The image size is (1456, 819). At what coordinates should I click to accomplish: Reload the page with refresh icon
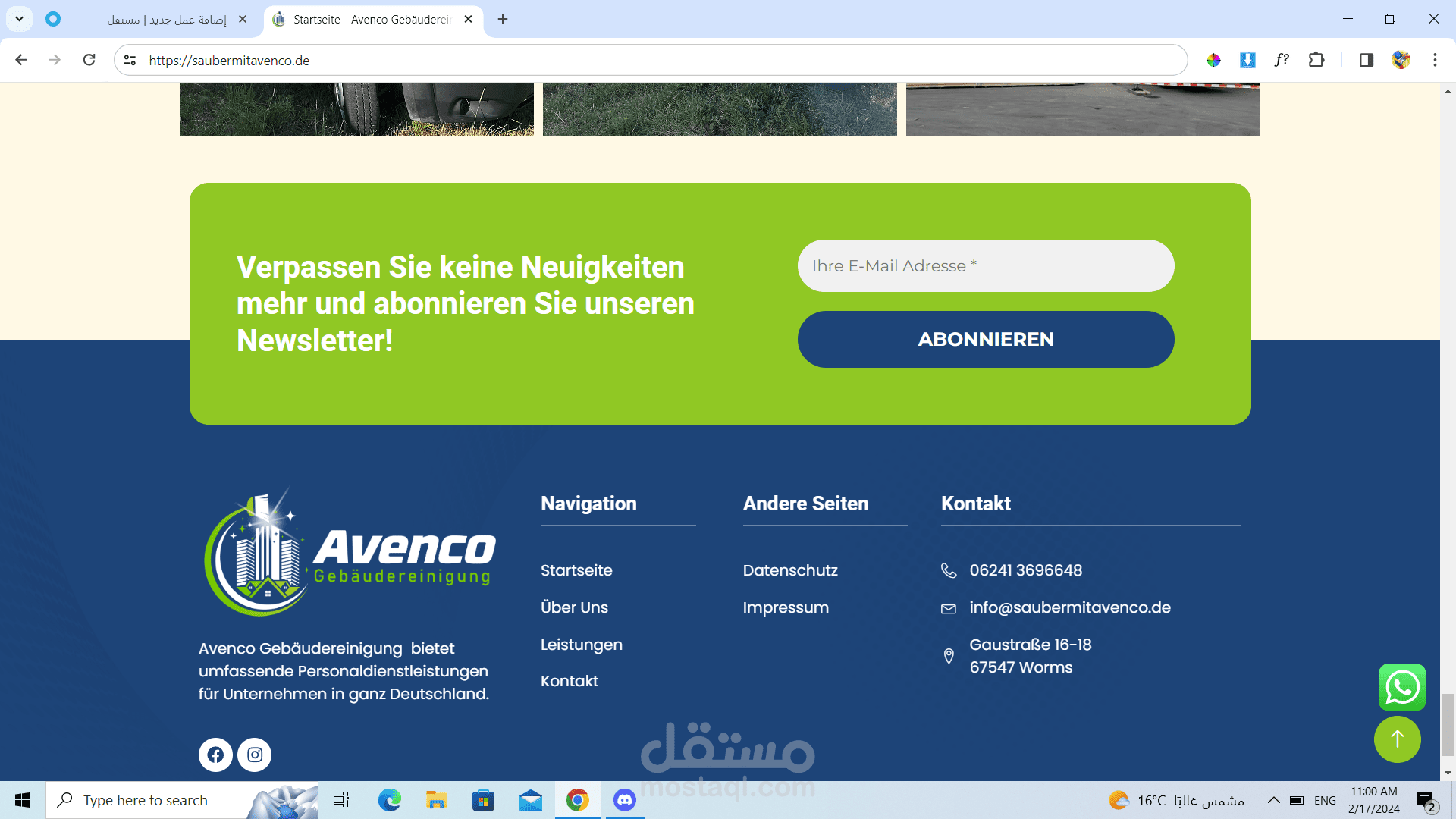pos(89,60)
